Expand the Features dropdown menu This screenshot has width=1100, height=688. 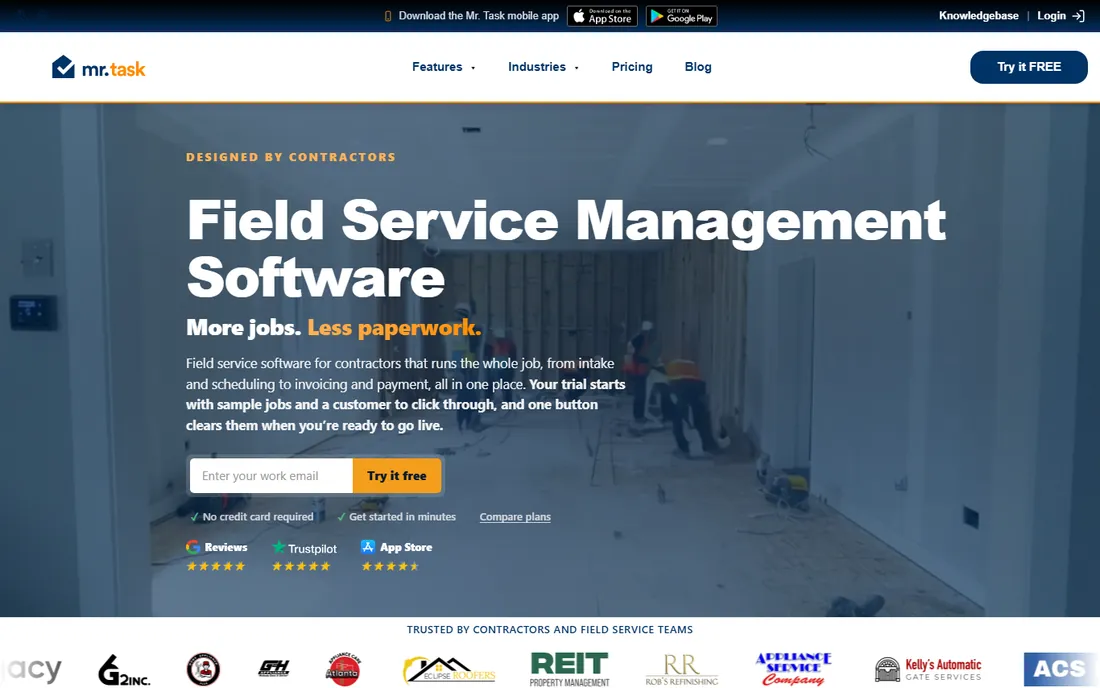click(x=443, y=67)
